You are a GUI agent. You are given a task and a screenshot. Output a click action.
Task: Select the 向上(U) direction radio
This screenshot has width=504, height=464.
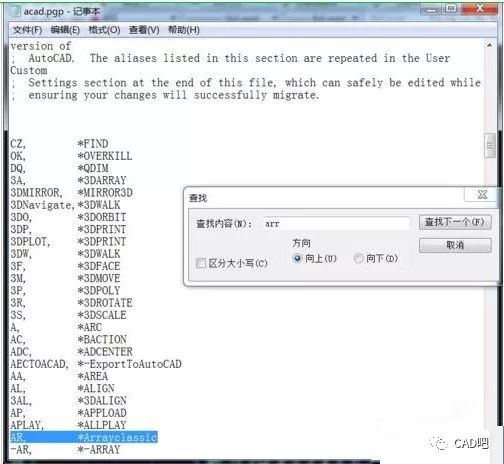297,258
